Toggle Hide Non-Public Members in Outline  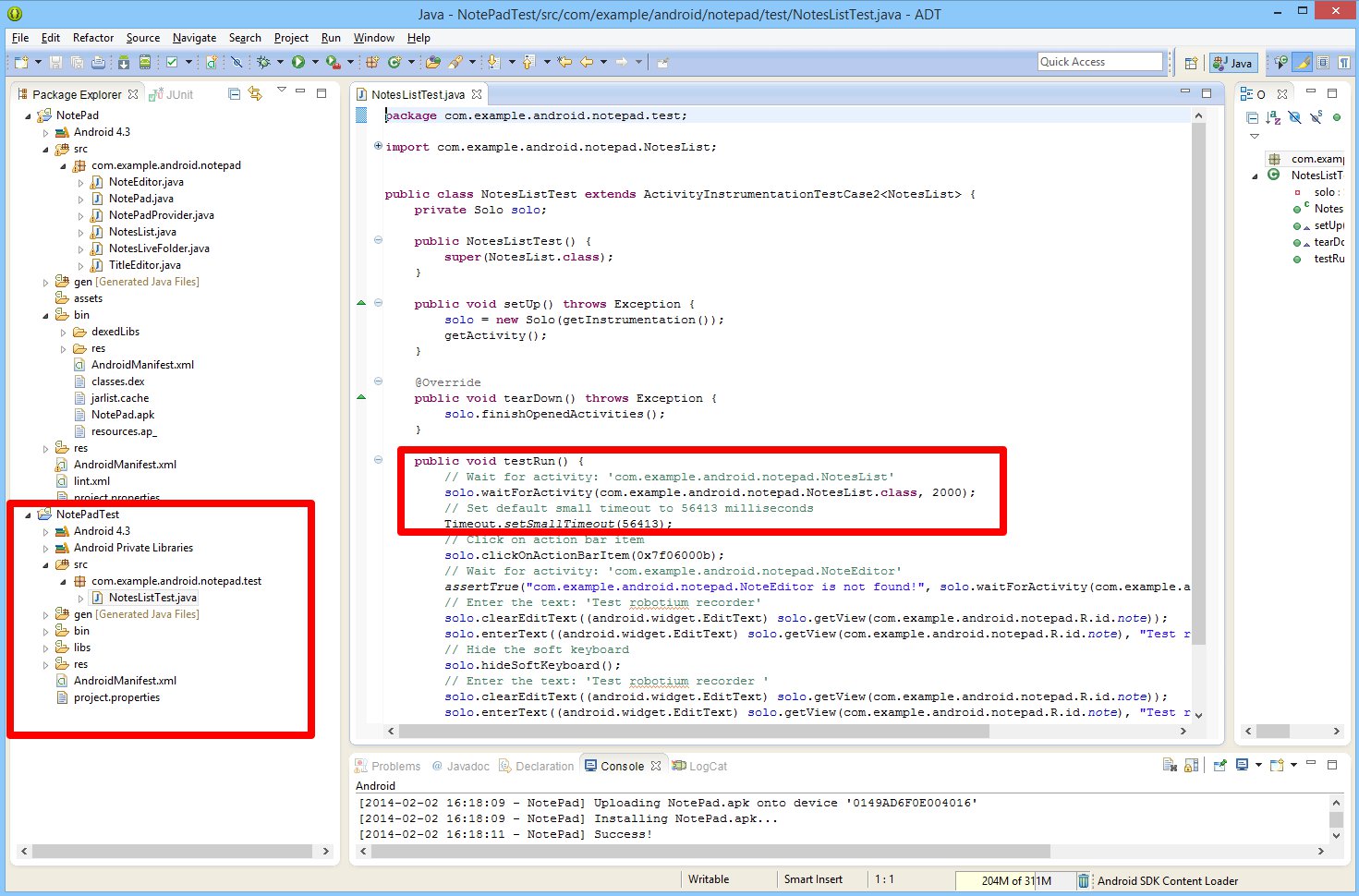pos(1336,117)
